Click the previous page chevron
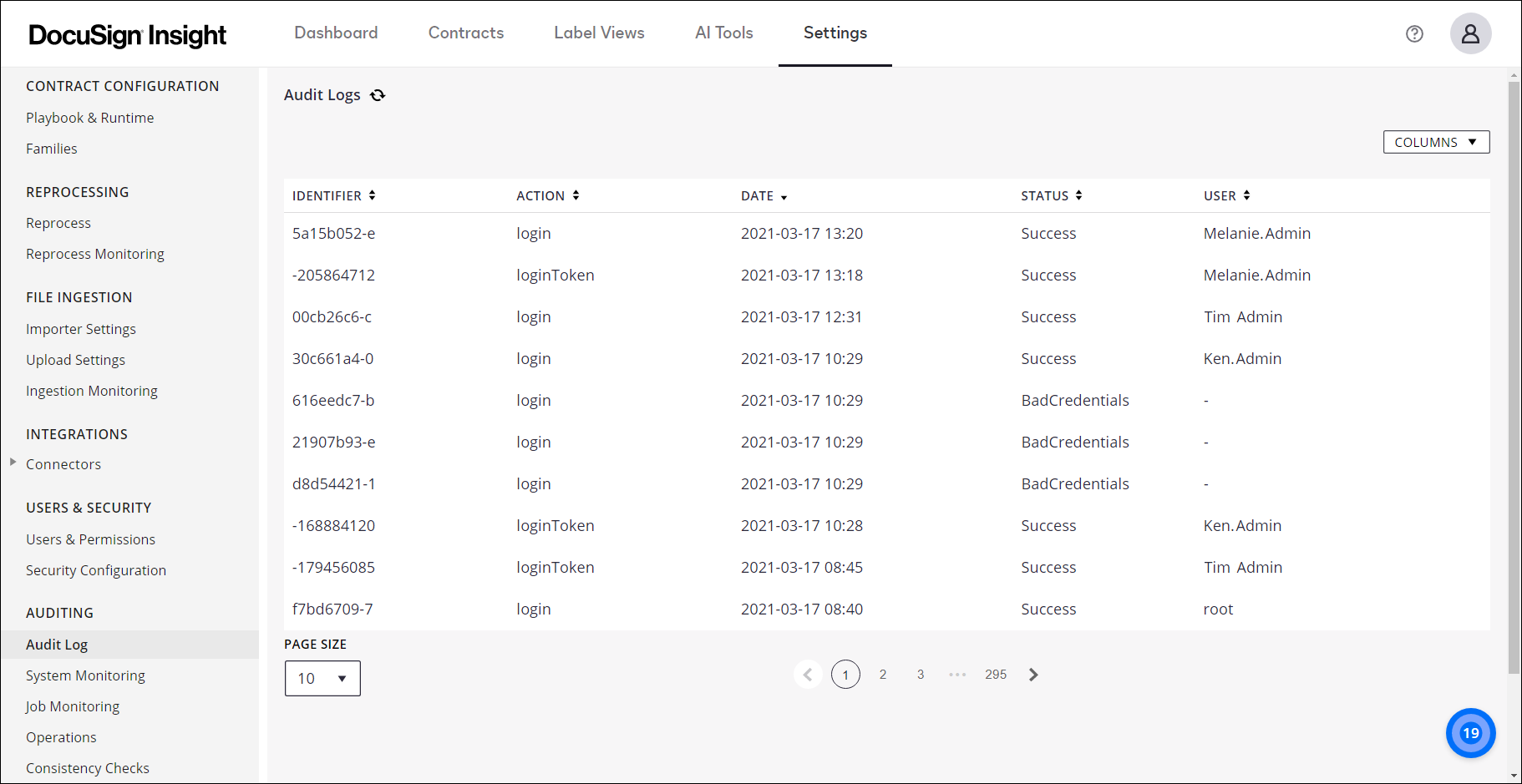Screen dimensions: 1522x784 pyautogui.click(x=808, y=674)
